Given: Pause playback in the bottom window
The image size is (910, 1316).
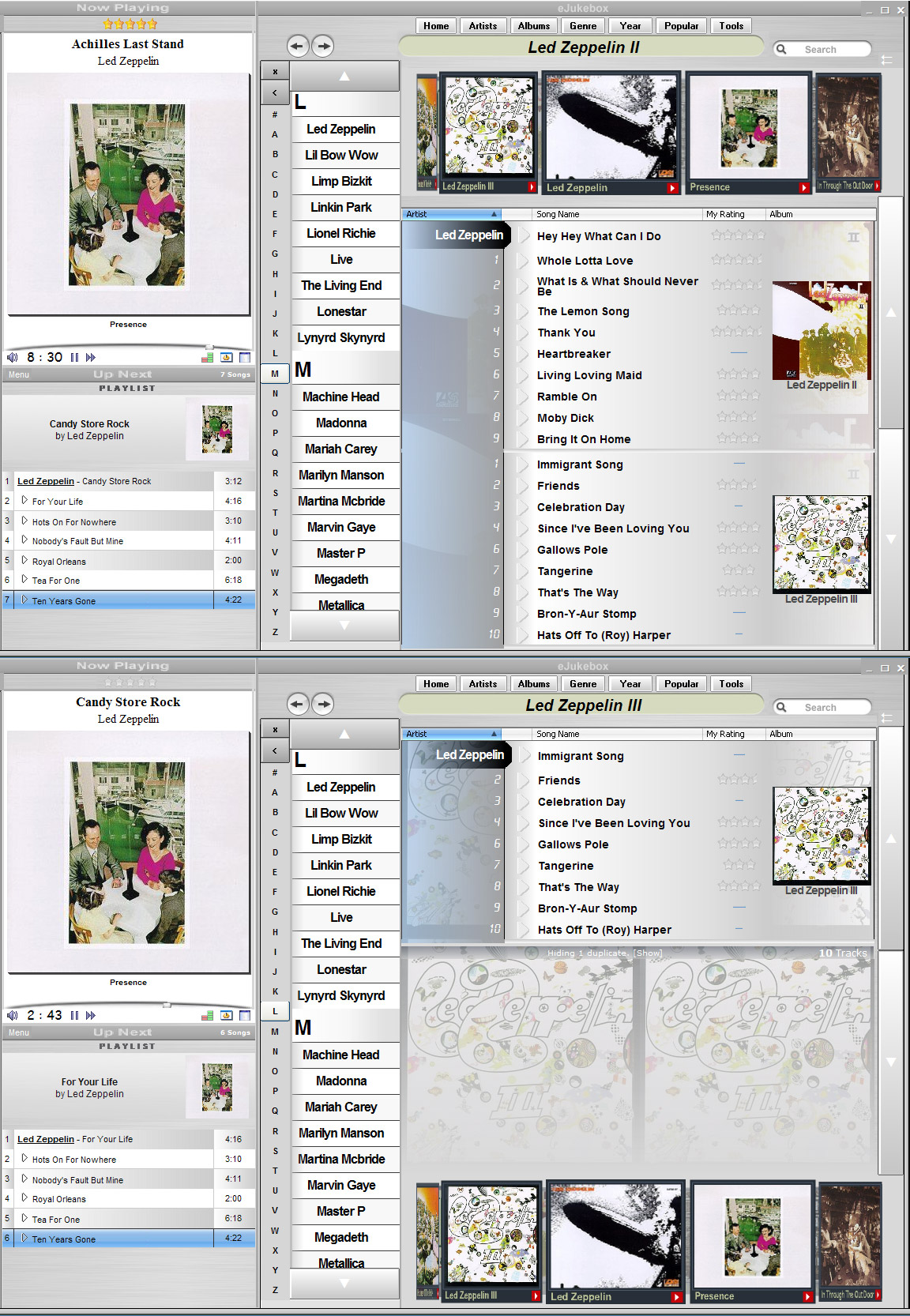Looking at the screenshot, I should (74, 1015).
